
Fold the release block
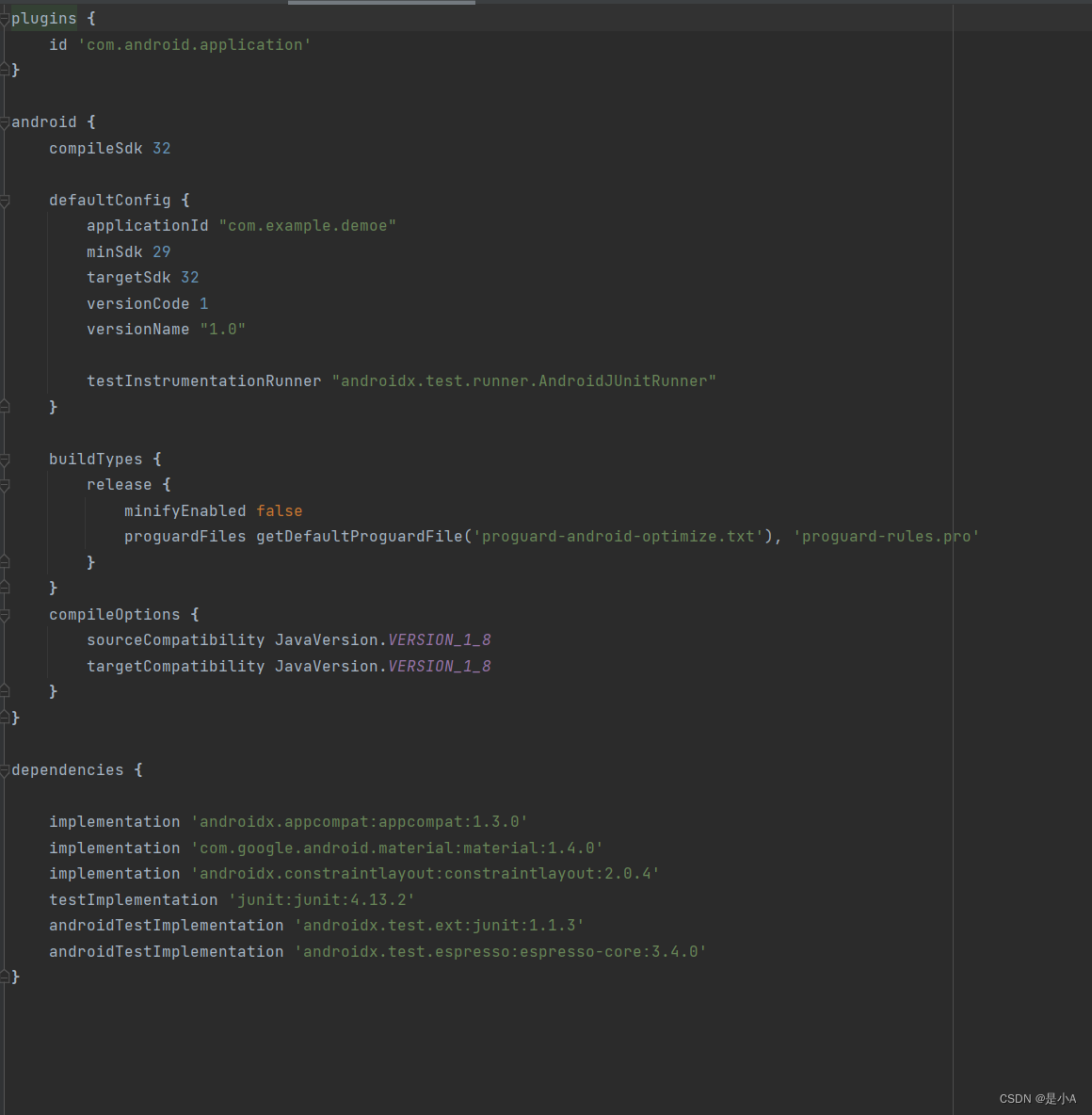click(x=5, y=485)
